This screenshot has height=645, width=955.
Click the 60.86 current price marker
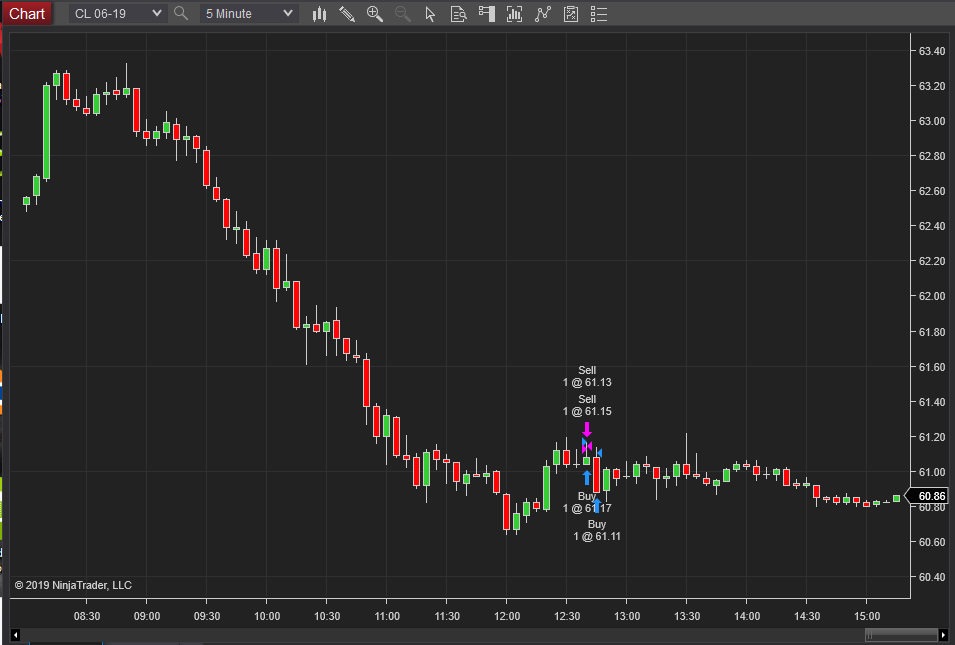coord(930,496)
